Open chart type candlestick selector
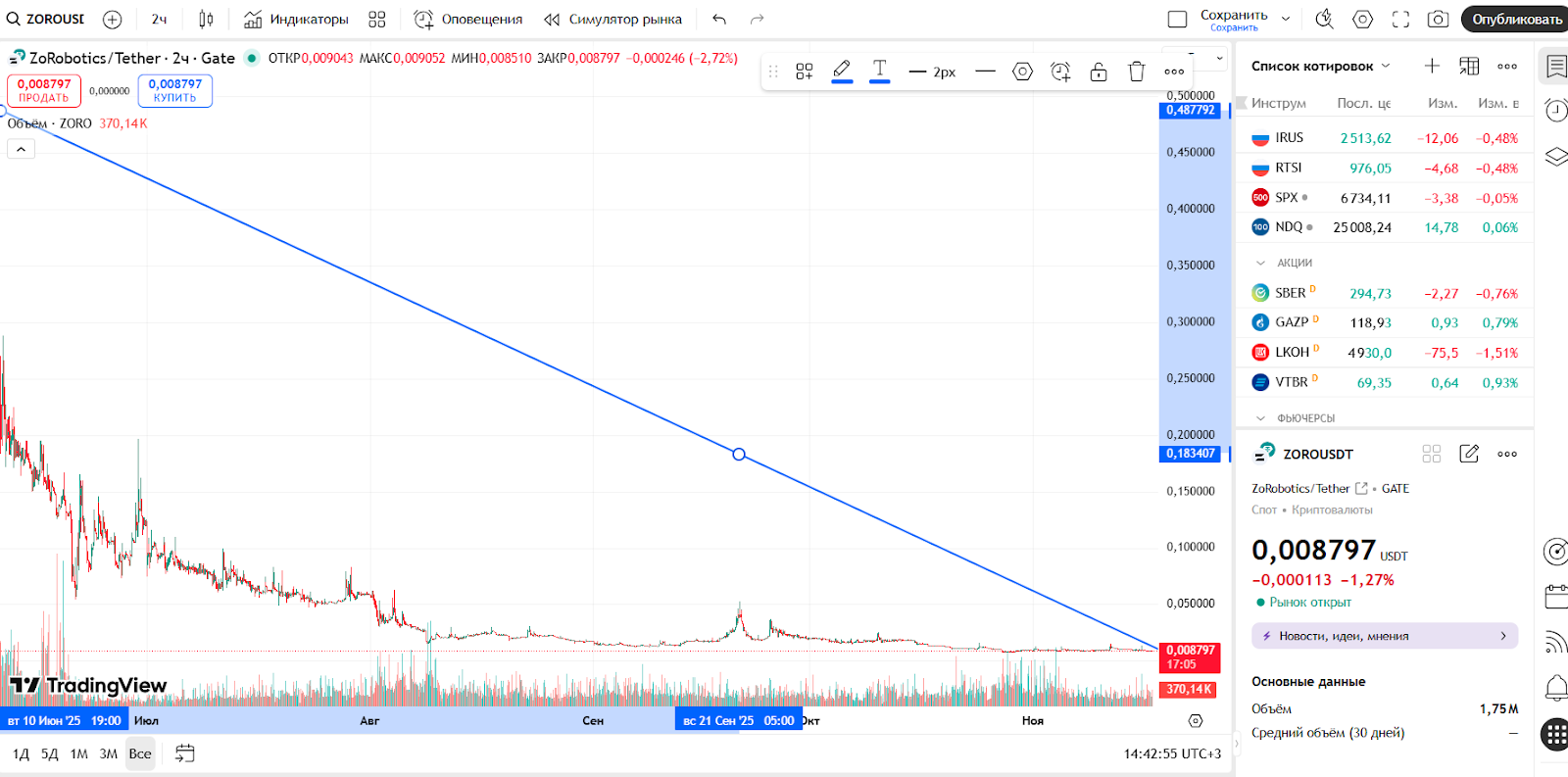 [206, 19]
